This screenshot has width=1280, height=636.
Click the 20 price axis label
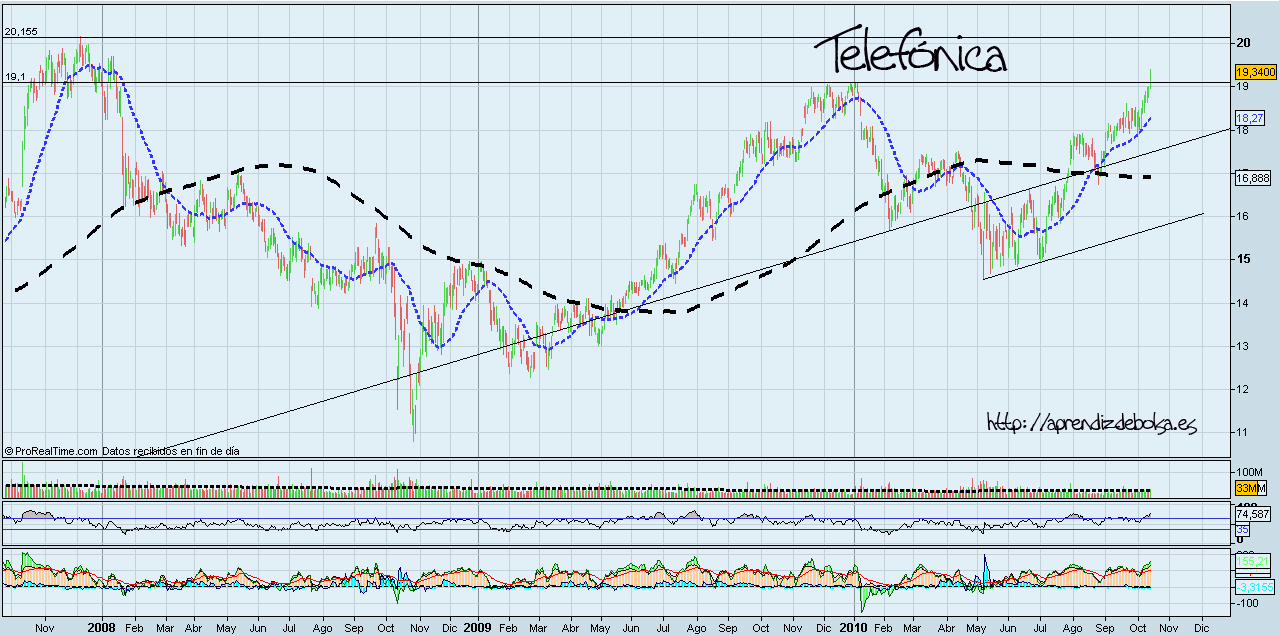[x=1245, y=42]
